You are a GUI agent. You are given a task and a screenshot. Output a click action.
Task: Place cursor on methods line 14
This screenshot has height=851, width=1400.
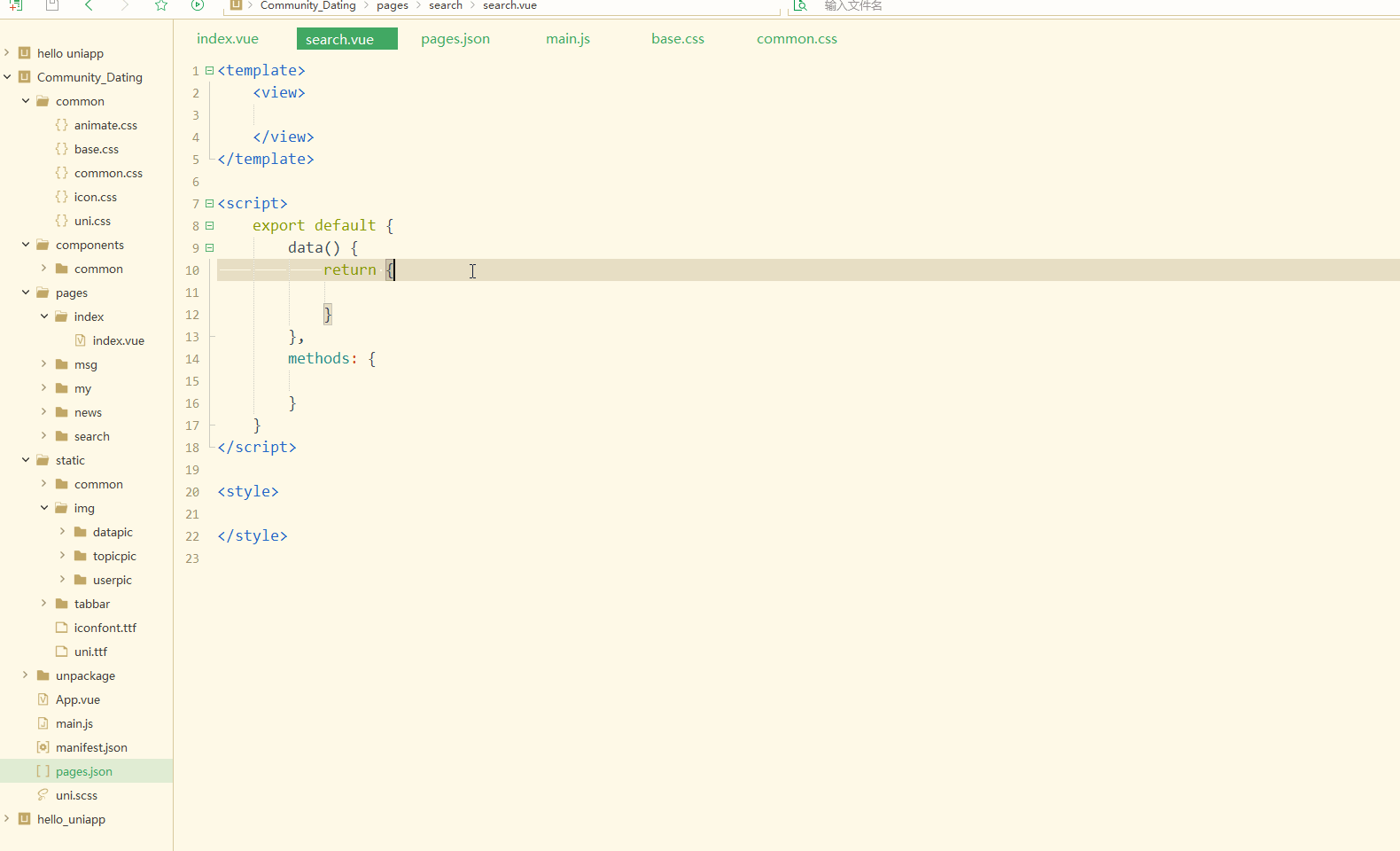click(x=331, y=358)
